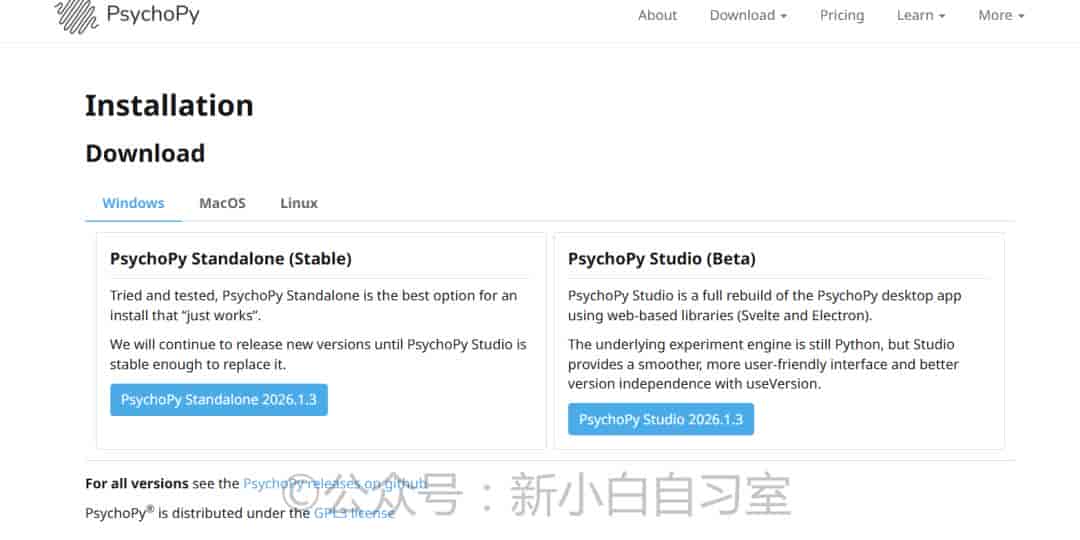Click the PsychoPy Standalone (Stable) heading

pos(231,259)
